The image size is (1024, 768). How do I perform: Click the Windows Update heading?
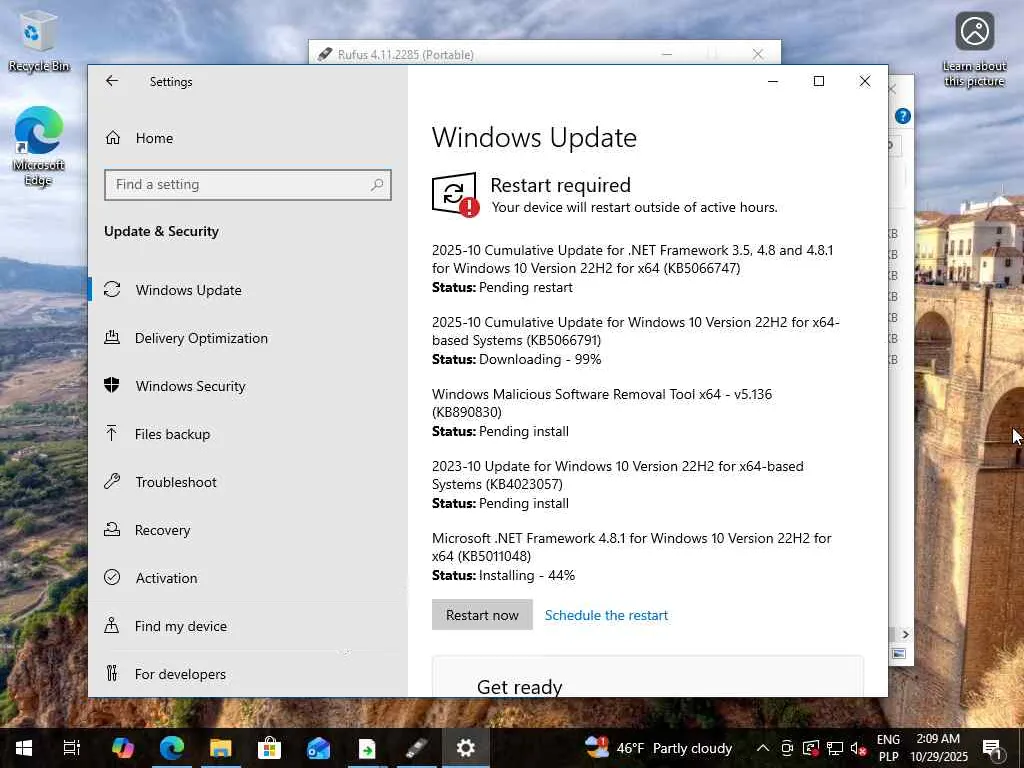[534, 138]
